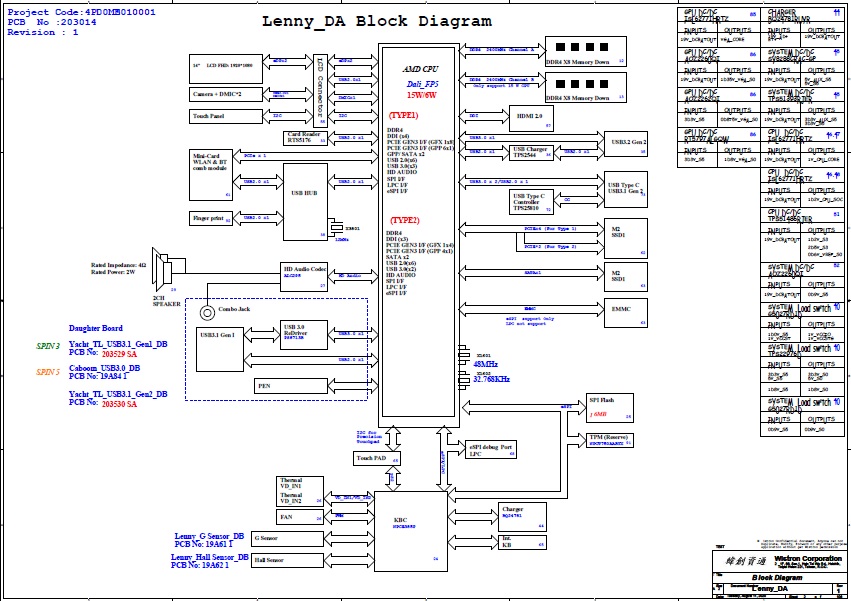
Task: Click the Mini-Card WLAN & BT module block
Action: coord(211,175)
